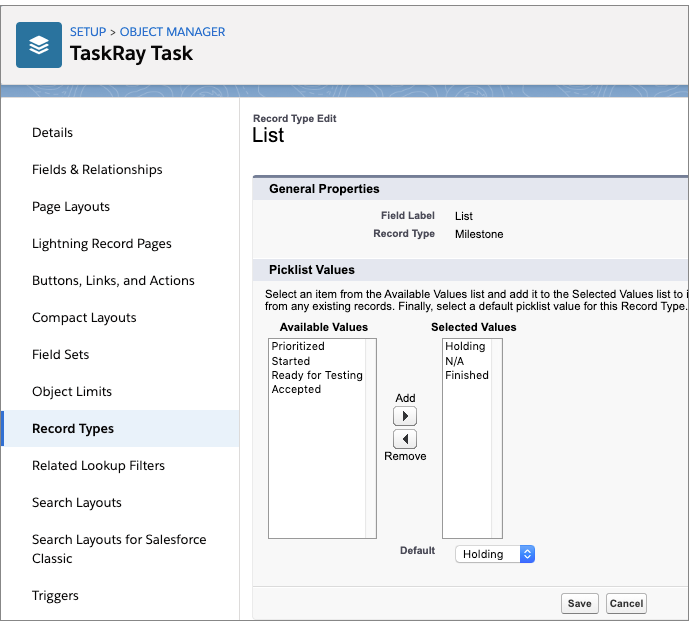The width and height of the screenshot is (689, 626).
Task: Open Fields & Relationships section
Action: [97, 170]
